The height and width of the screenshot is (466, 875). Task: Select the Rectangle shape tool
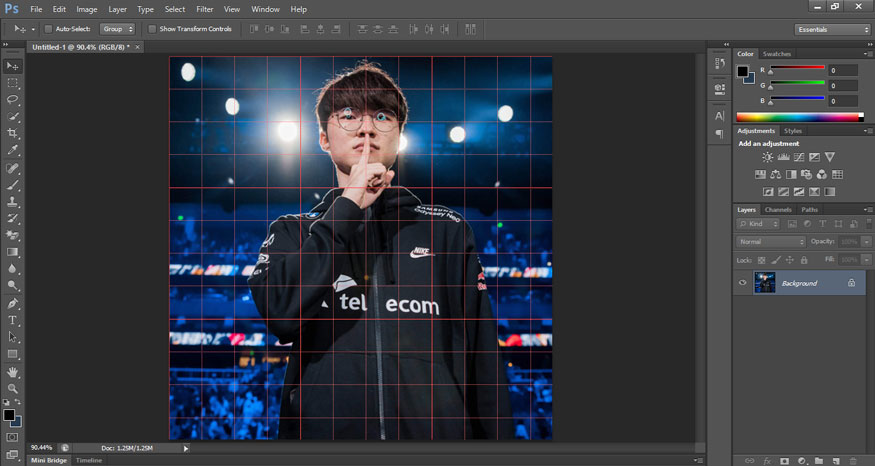[12, 354]
